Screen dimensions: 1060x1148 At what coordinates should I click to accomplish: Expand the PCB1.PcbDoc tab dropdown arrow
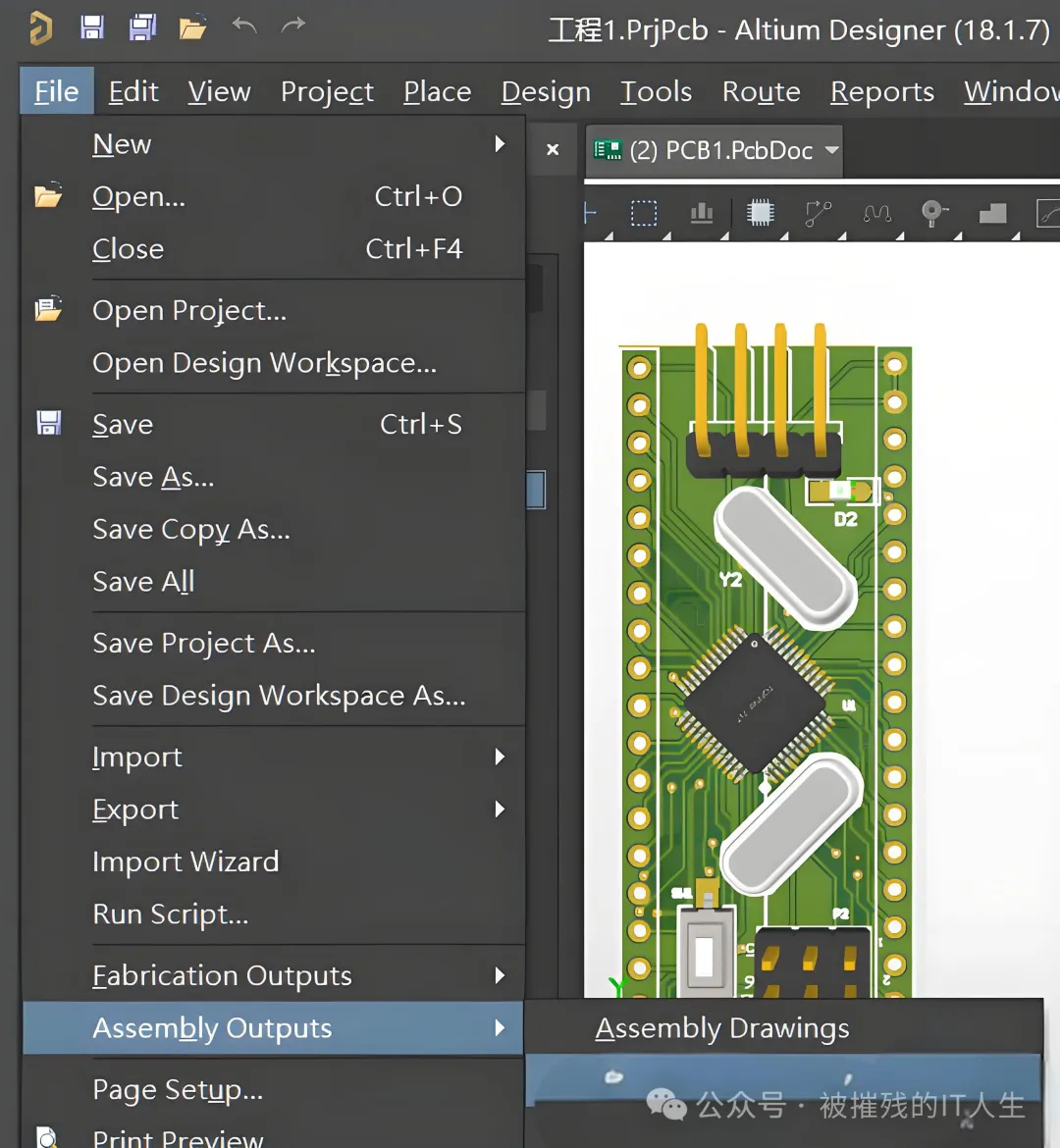coord(832,150)
